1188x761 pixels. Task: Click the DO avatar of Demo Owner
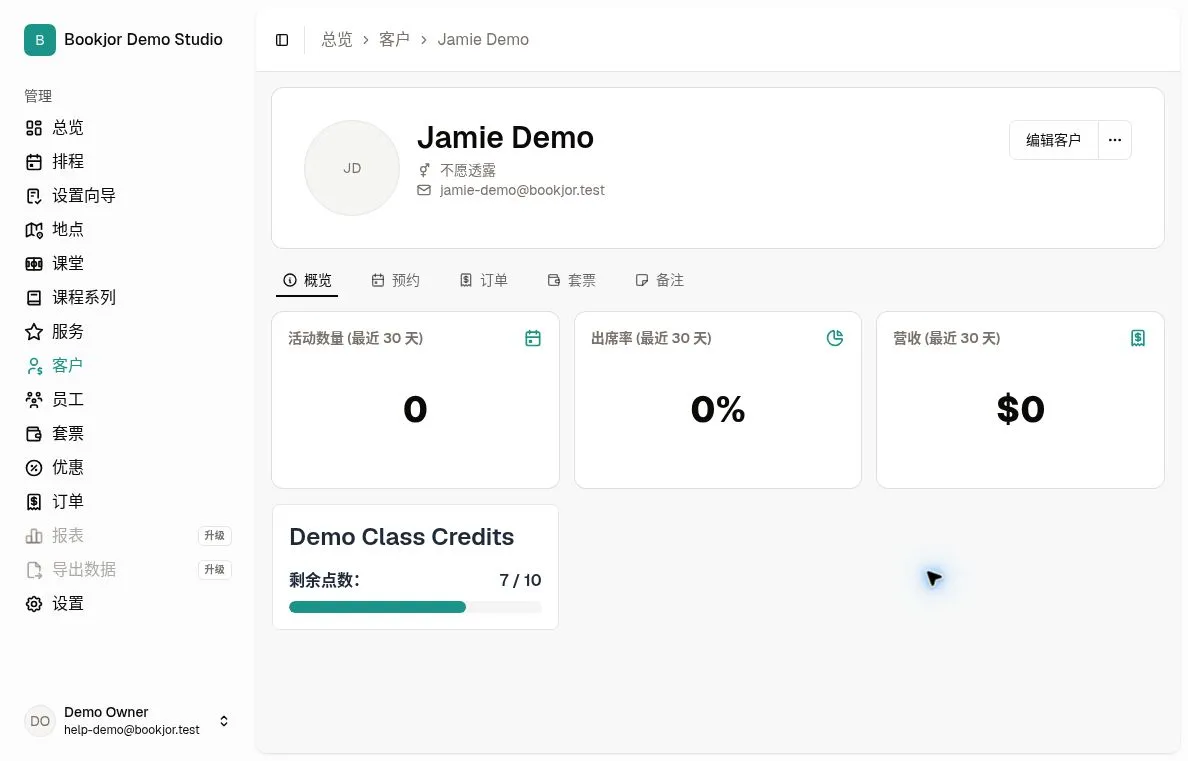pos(40,721)
